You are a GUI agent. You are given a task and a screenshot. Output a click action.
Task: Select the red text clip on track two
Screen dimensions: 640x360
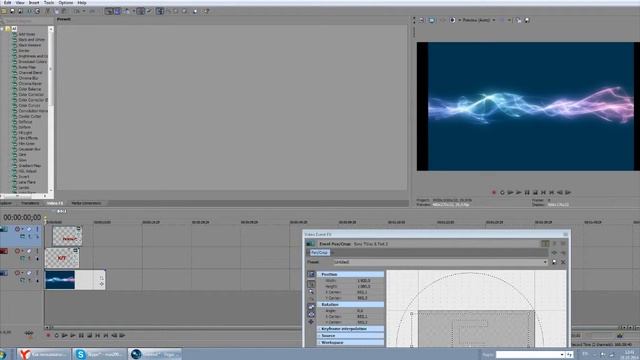[x=62, y=258]
